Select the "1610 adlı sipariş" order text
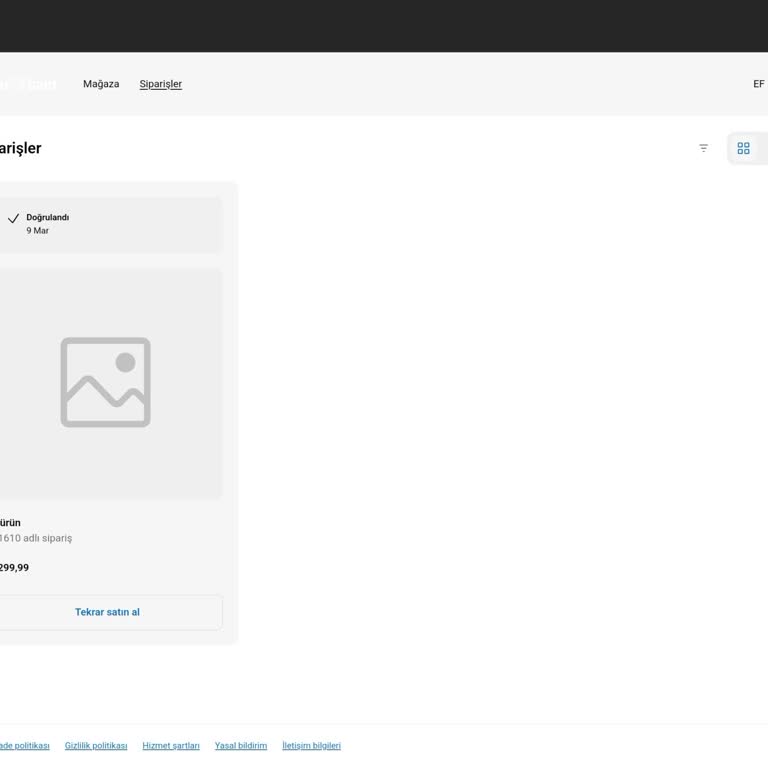This screenshot has width=768, height=768. pyautogui.click(x=36, y=538)
